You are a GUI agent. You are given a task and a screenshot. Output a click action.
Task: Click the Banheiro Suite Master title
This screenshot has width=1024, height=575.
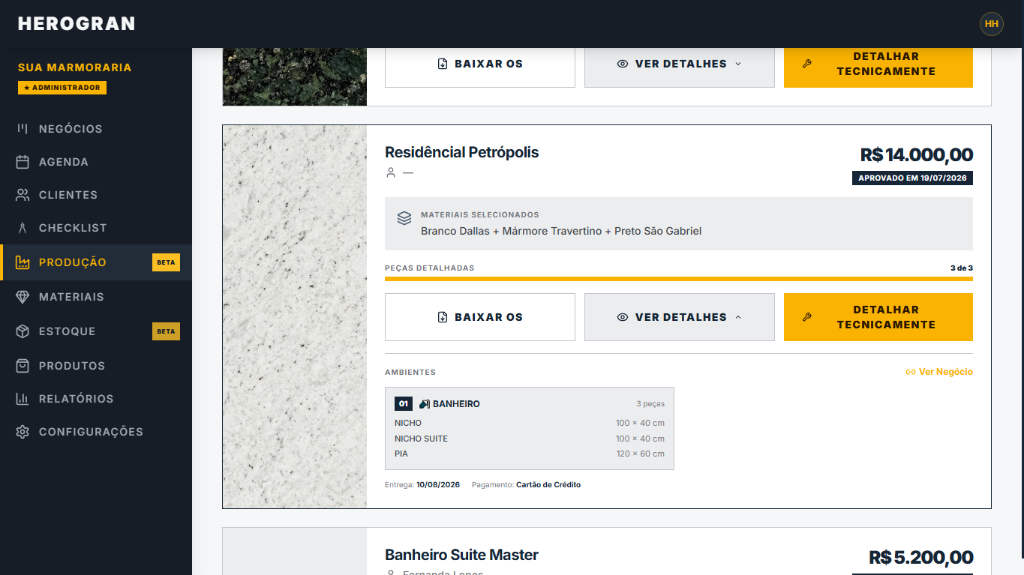coord(462,555)
